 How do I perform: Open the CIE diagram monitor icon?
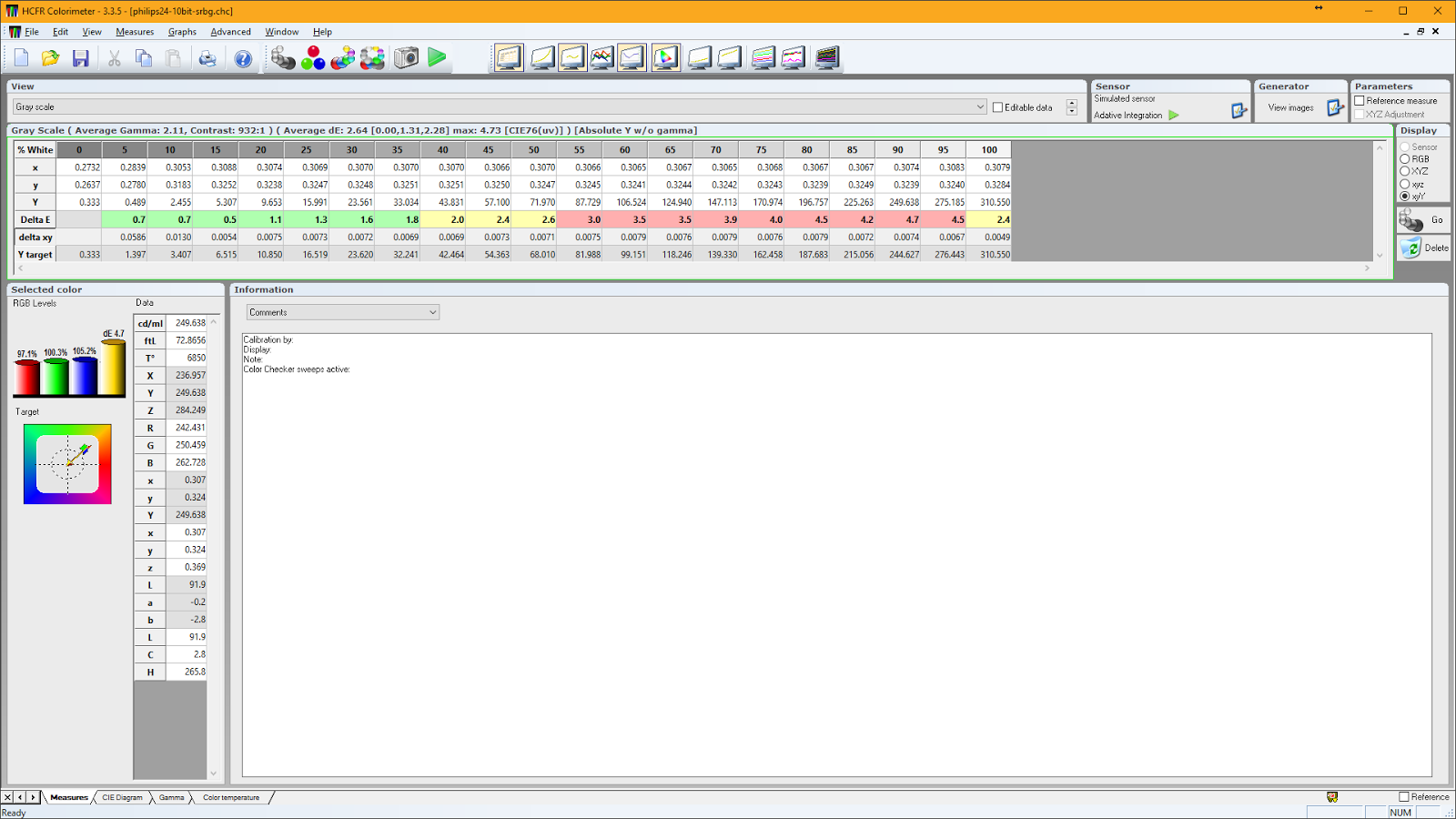(x=666, y=58)
